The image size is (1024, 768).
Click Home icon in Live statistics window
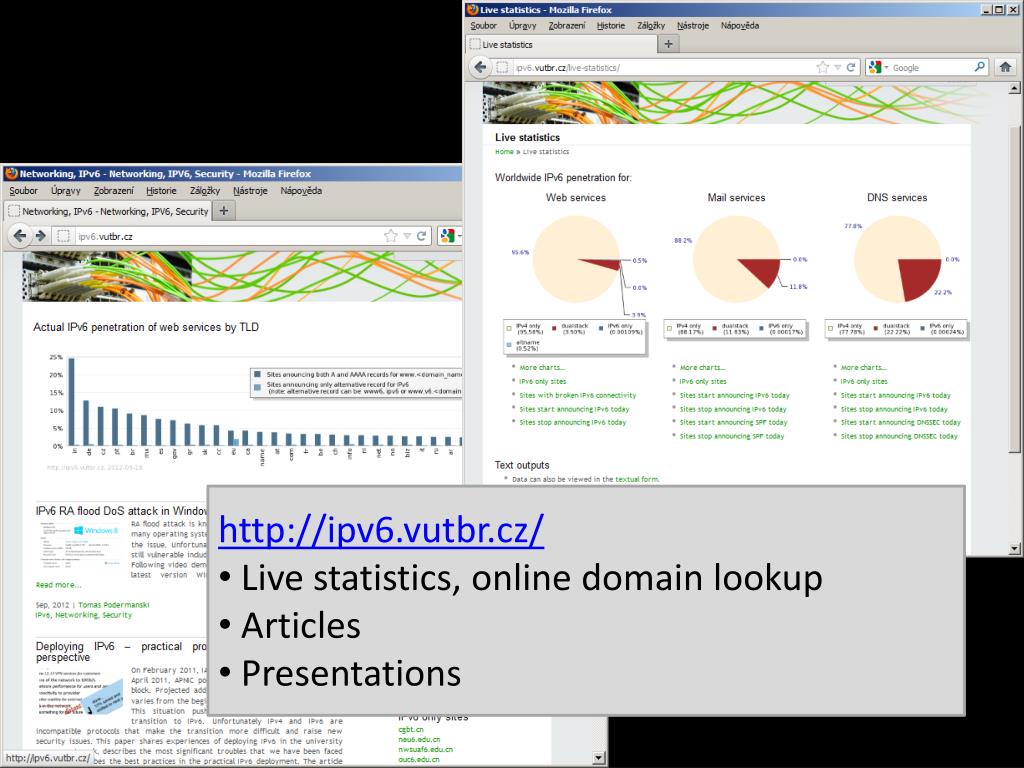(x=1006, y=67)
